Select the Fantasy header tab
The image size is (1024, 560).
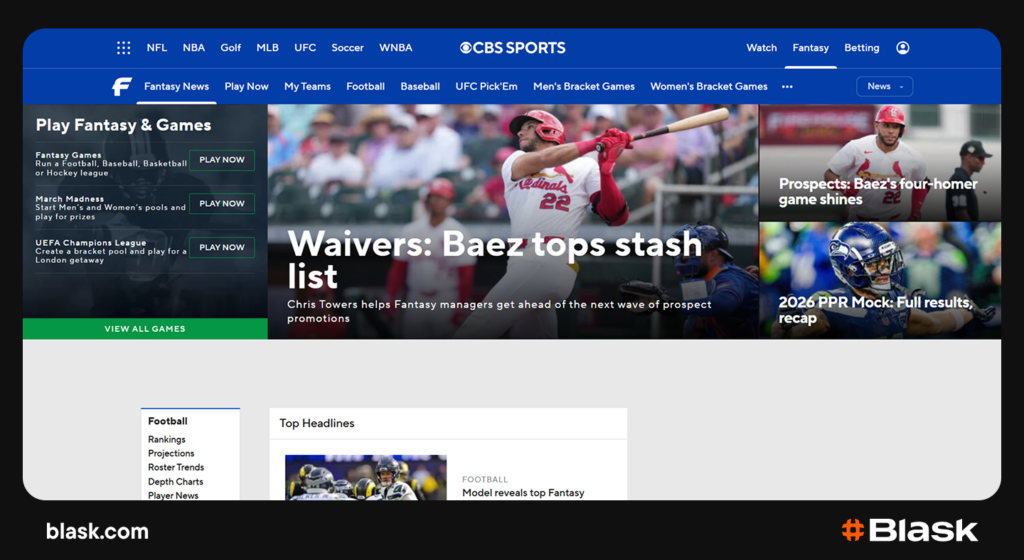810,48
